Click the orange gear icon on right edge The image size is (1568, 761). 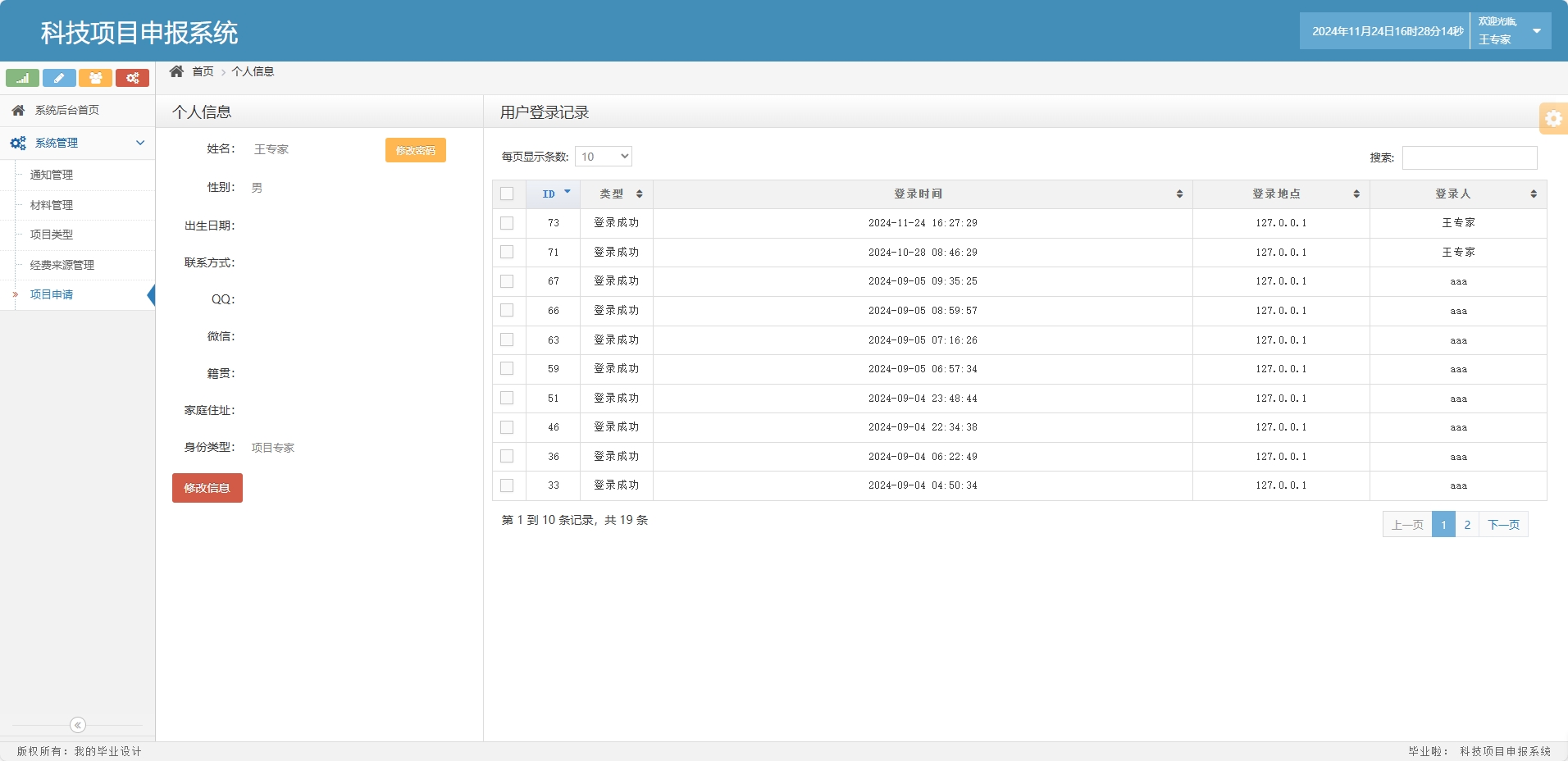pos(1553,118)
